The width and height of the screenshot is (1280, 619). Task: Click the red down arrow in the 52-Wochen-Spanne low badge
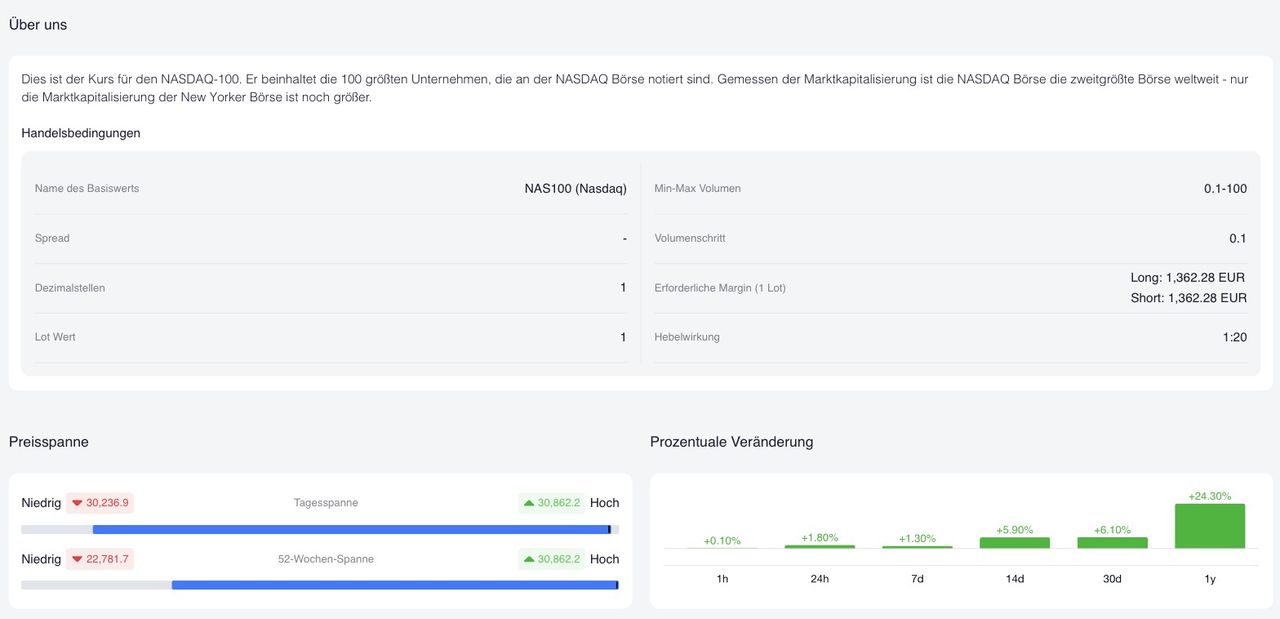click(77, 559)
